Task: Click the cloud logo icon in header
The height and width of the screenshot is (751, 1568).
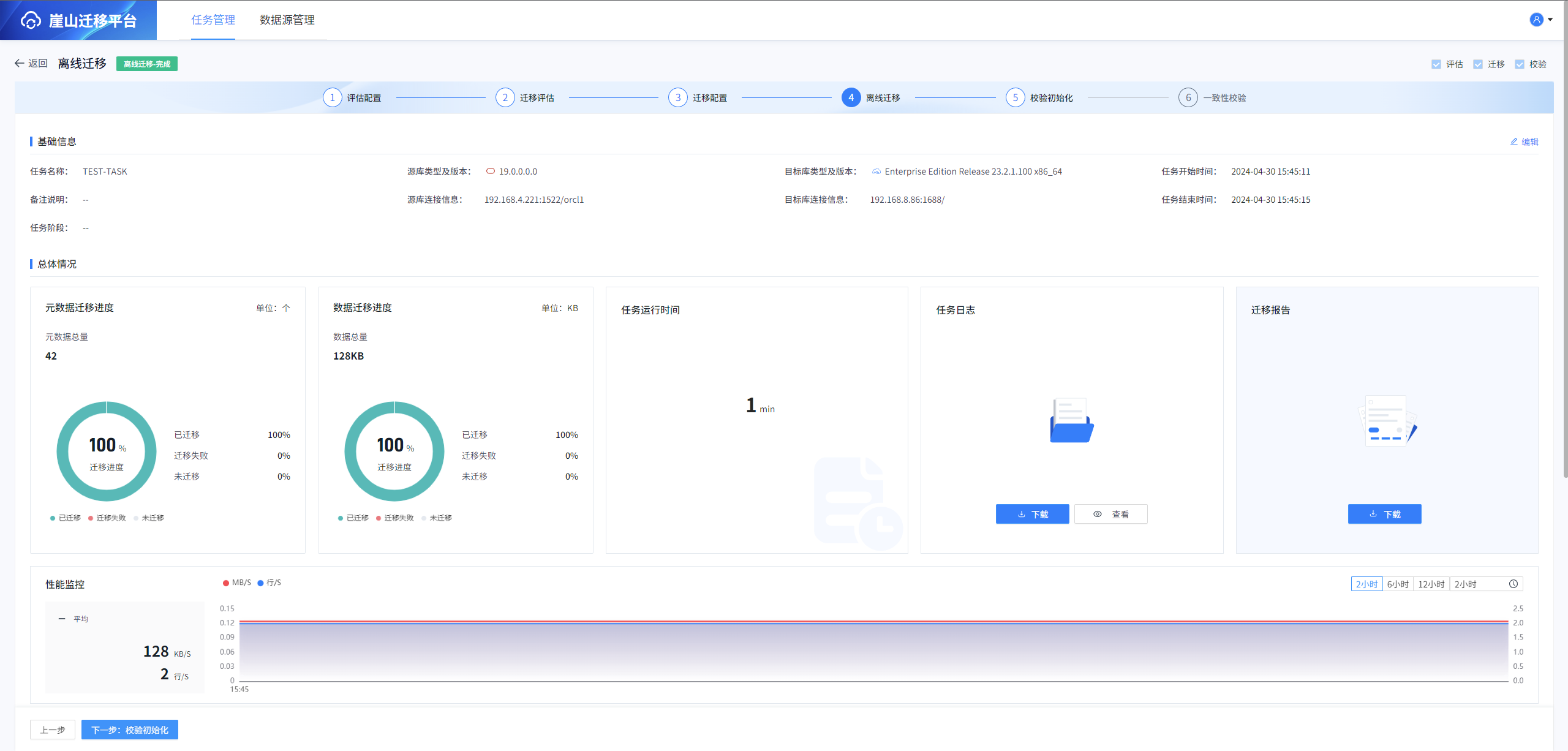Action: [31, 21]
